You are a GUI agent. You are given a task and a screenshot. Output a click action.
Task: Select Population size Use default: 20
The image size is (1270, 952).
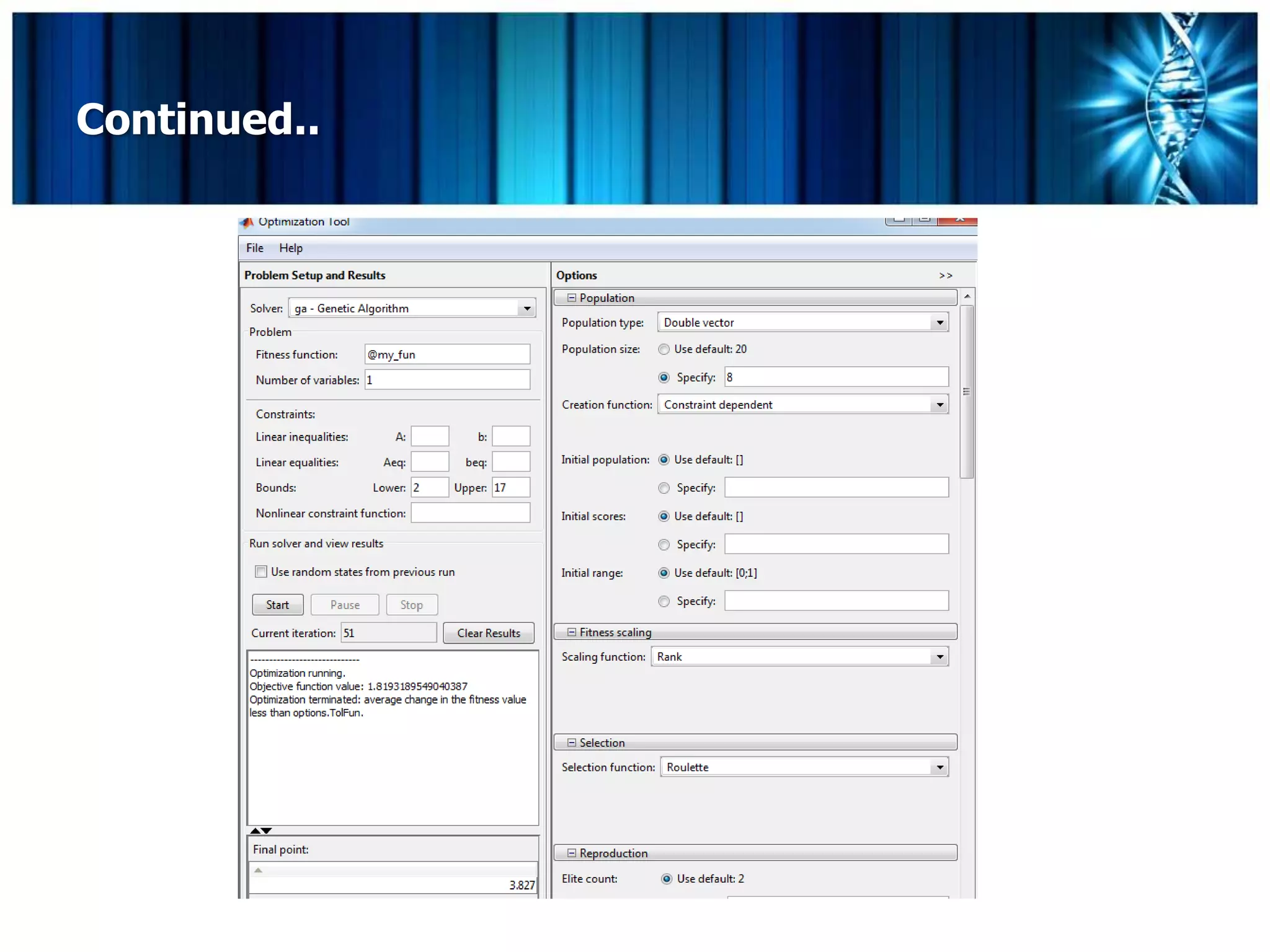pos(664,350)
